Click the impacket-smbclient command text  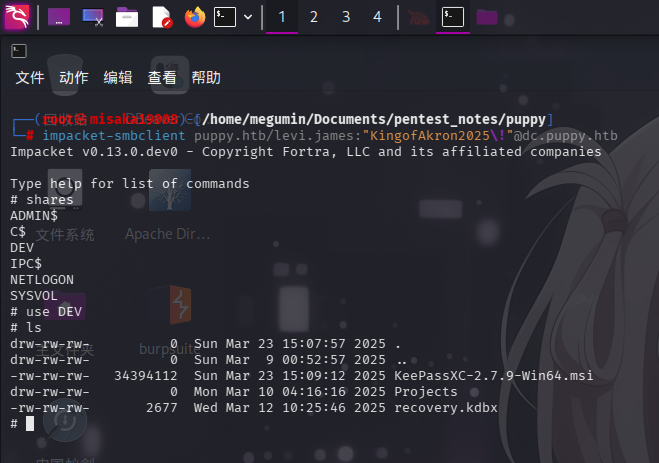coord(114,136)
